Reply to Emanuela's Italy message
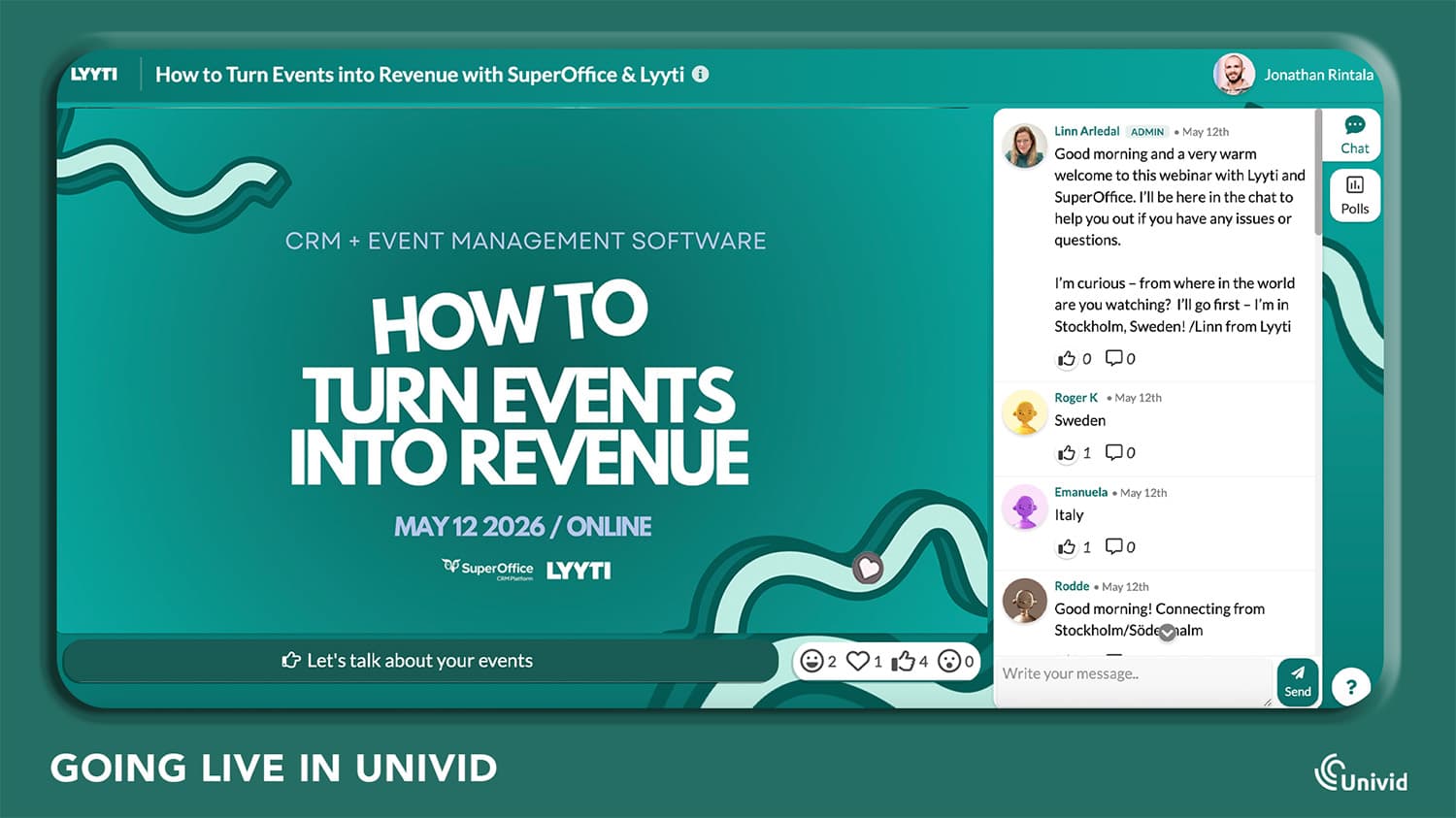 click(1114, 546)
